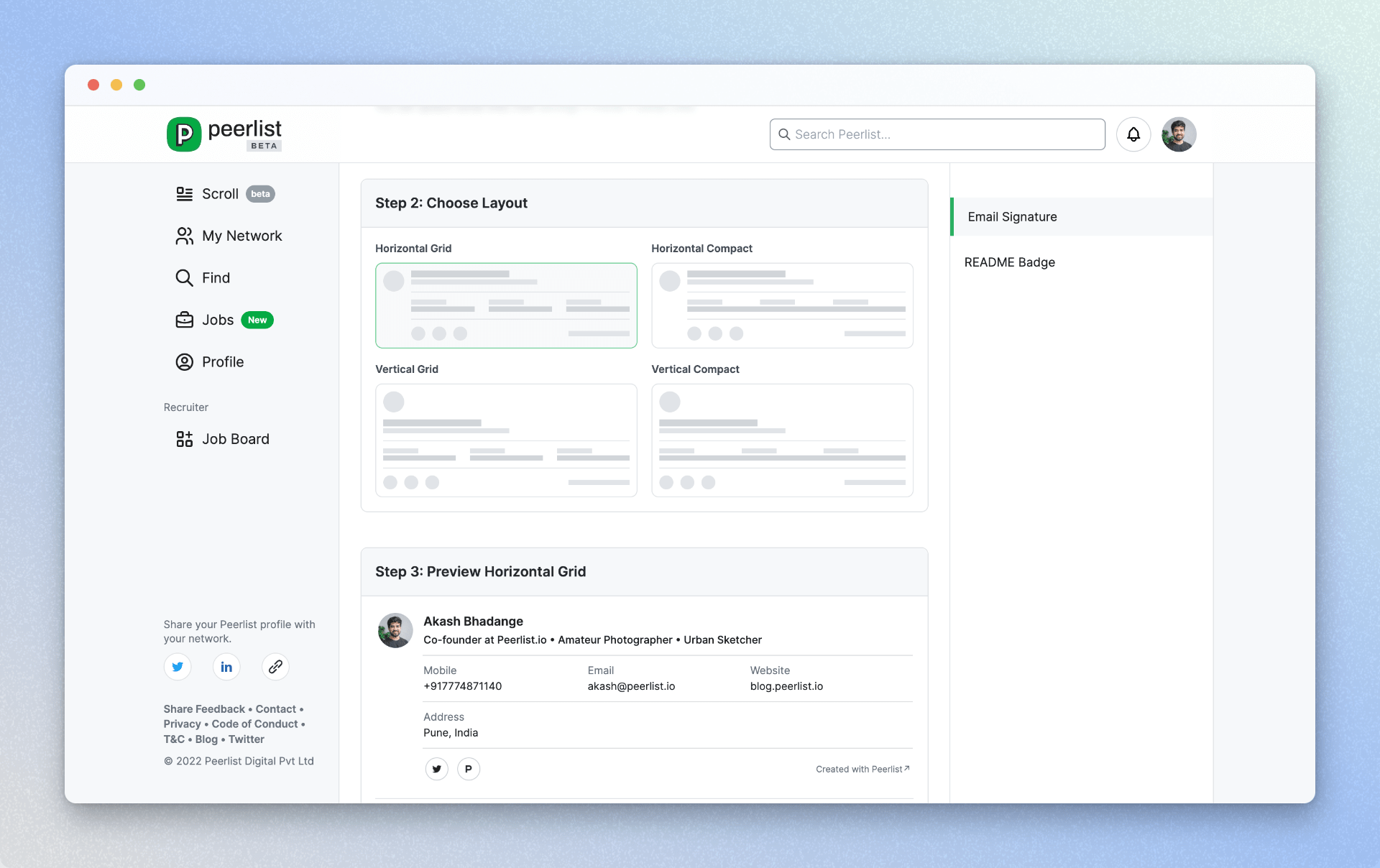Click mobile number +917774871140
Image resolution: width=1380 pixels, height=868 pixels.
point(463,686)
